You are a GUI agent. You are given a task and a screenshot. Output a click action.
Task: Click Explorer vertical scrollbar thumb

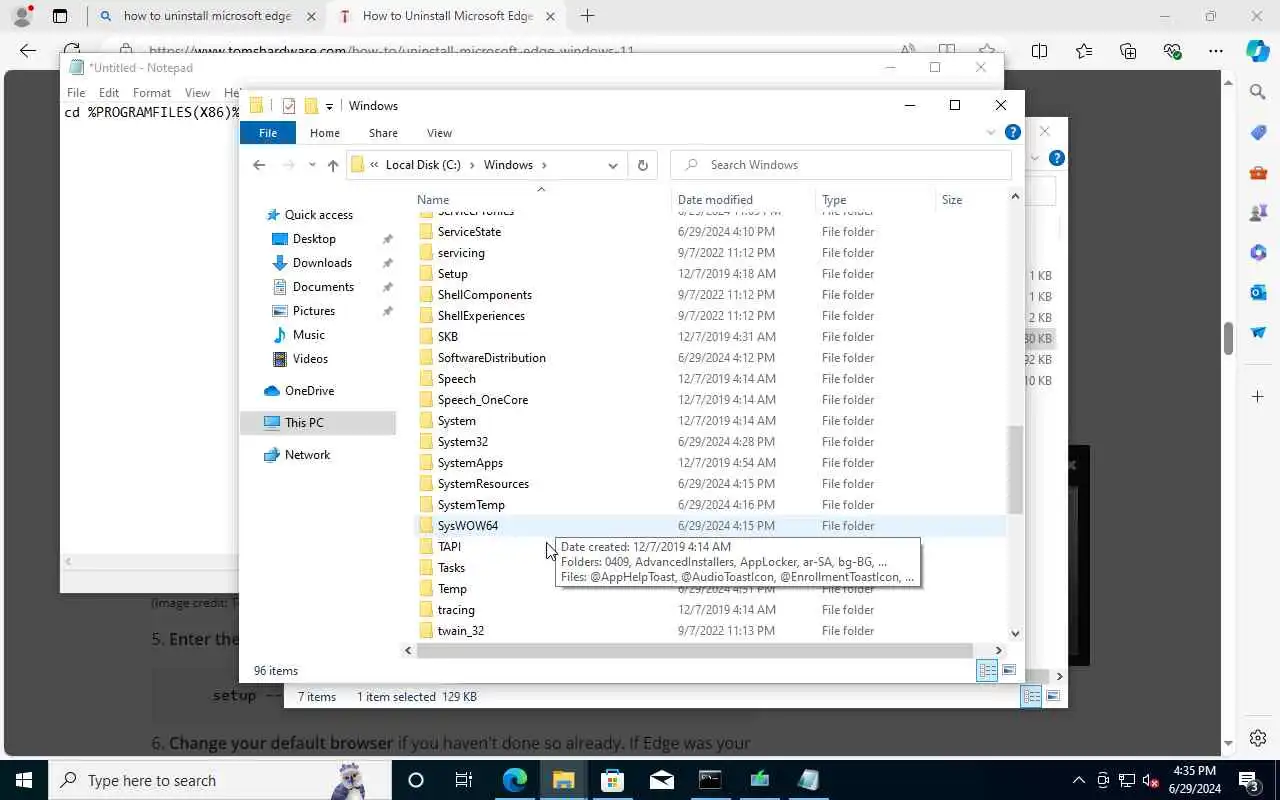pyautogui.click(x=1015, y=469)
